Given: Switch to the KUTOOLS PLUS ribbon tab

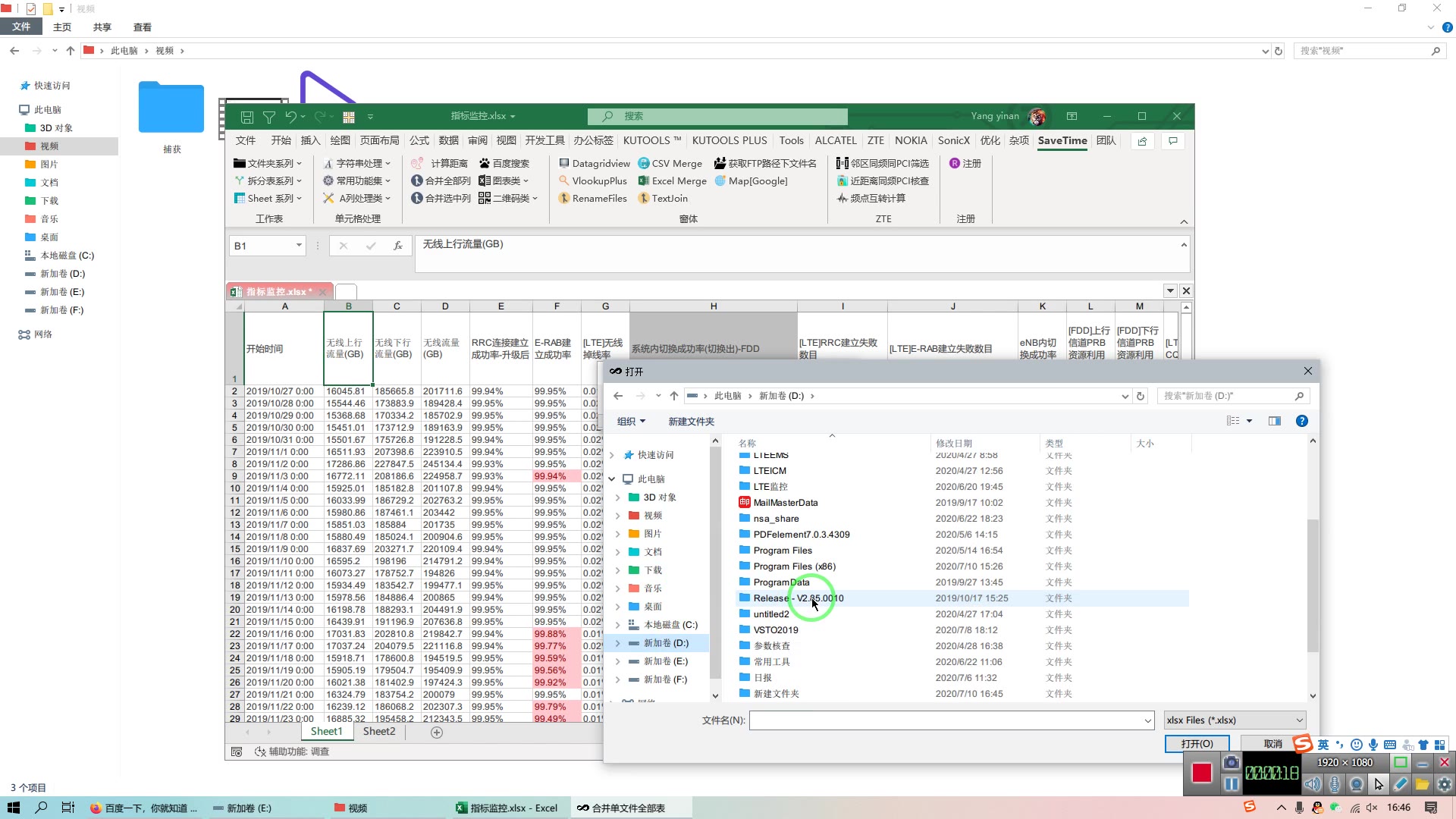Looking at the screenshot, I should (729, 140).
